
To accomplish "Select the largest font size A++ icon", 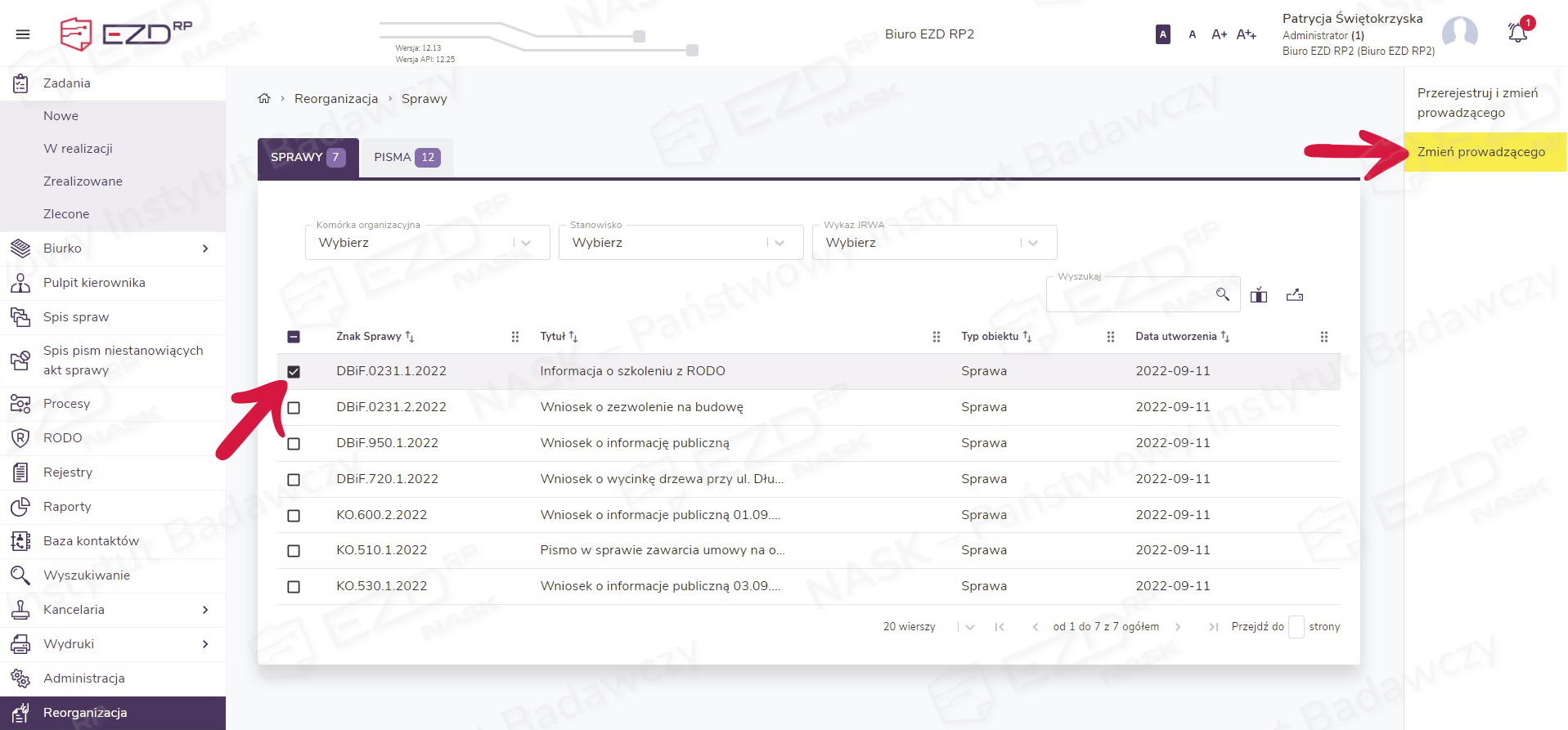I will tap(1246, 34).
